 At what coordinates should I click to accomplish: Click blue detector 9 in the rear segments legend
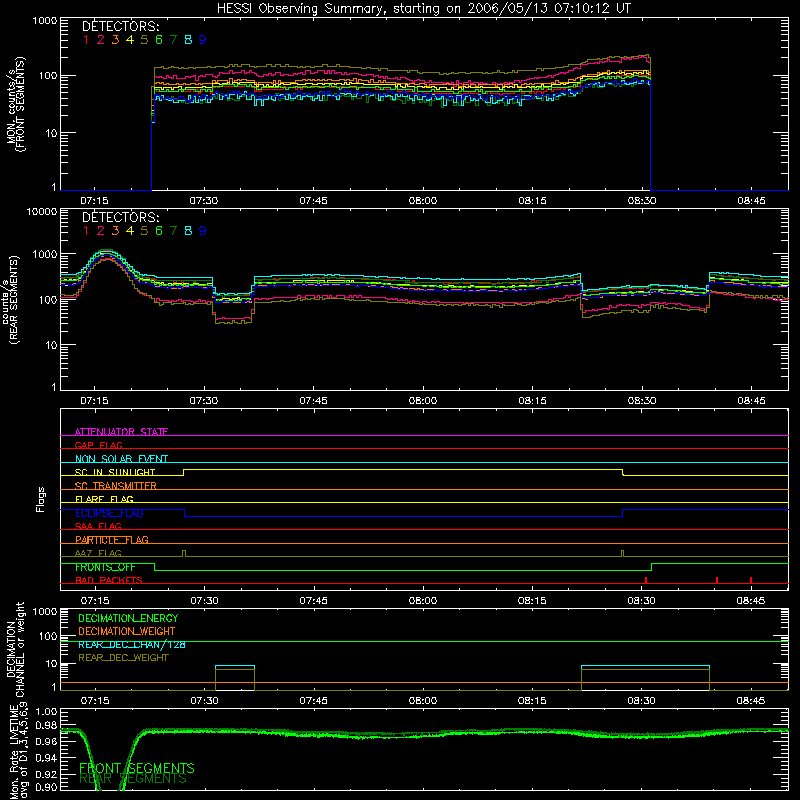pyautogui.click(x=203, y=231)
